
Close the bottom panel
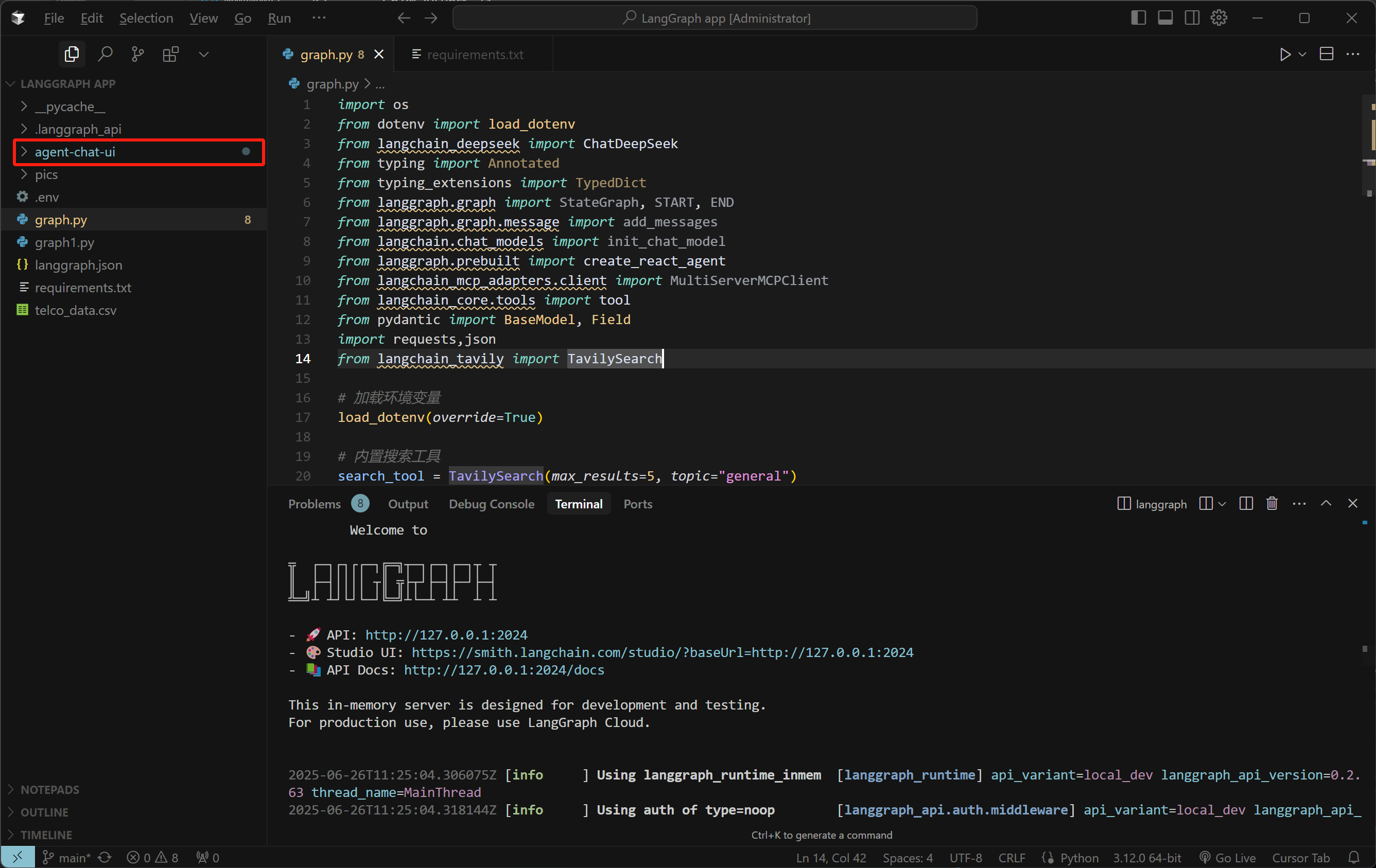(x=1352, y=504)
